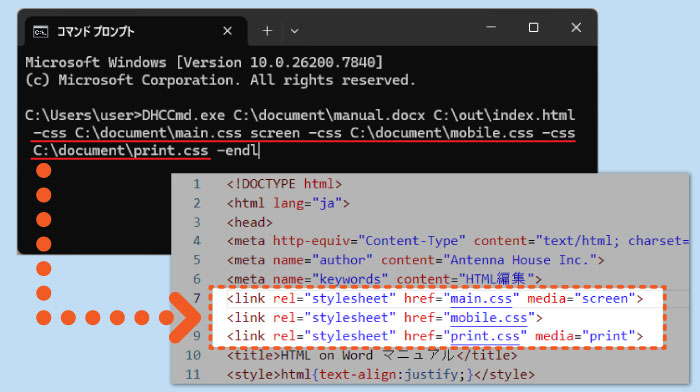Open the mobile.css link in code
700x392 pixels.
click(x=489, y=317)
